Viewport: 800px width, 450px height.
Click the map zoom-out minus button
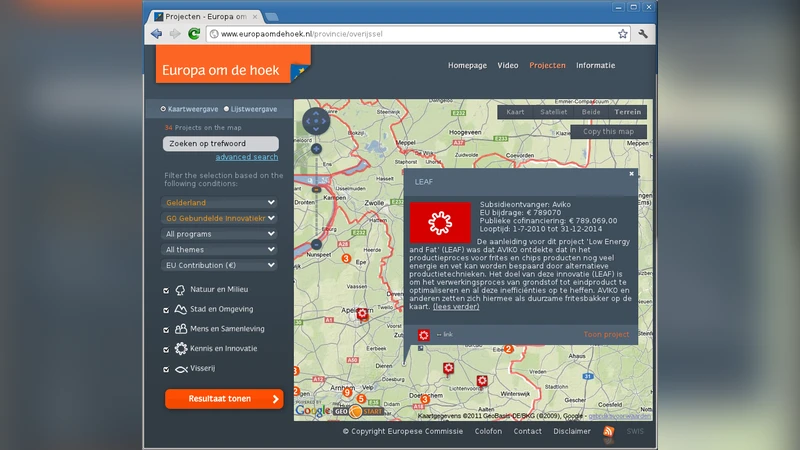(x=316, y=244)
